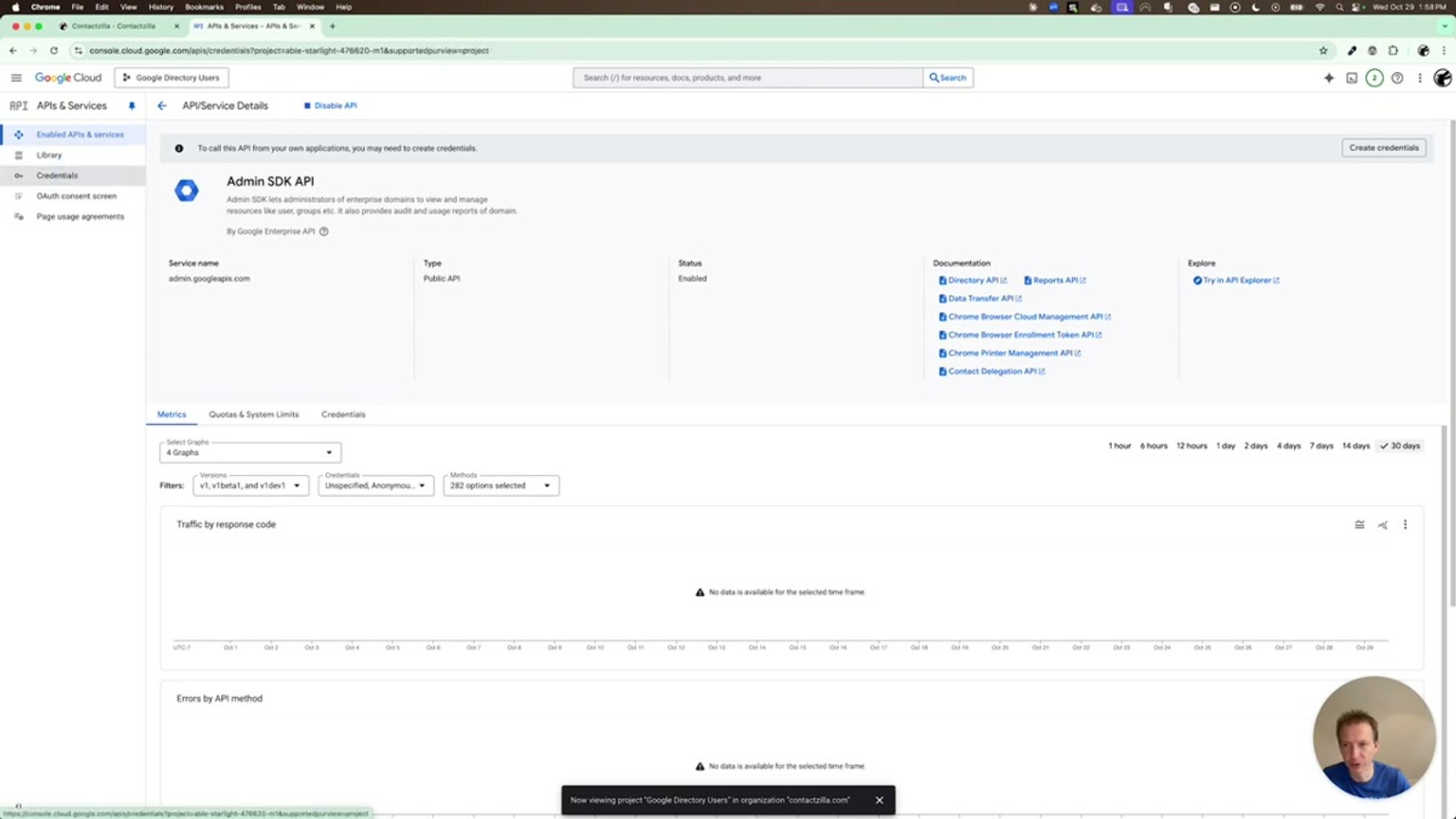
Task: Open the Profiles menu in menu bar
Action: (248, 6)
